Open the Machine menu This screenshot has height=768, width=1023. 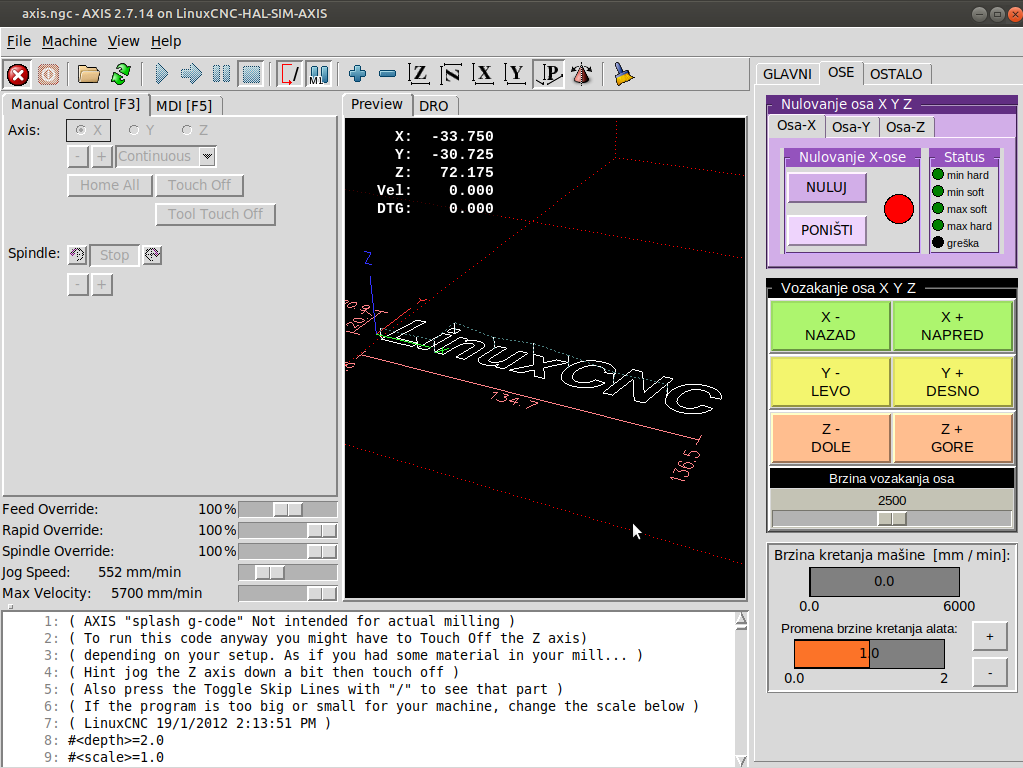point(69,41)
